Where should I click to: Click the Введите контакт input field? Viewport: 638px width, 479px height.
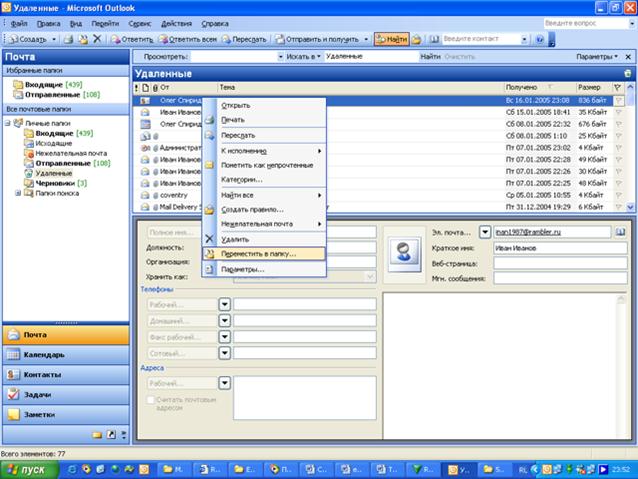tap(481, 39)
